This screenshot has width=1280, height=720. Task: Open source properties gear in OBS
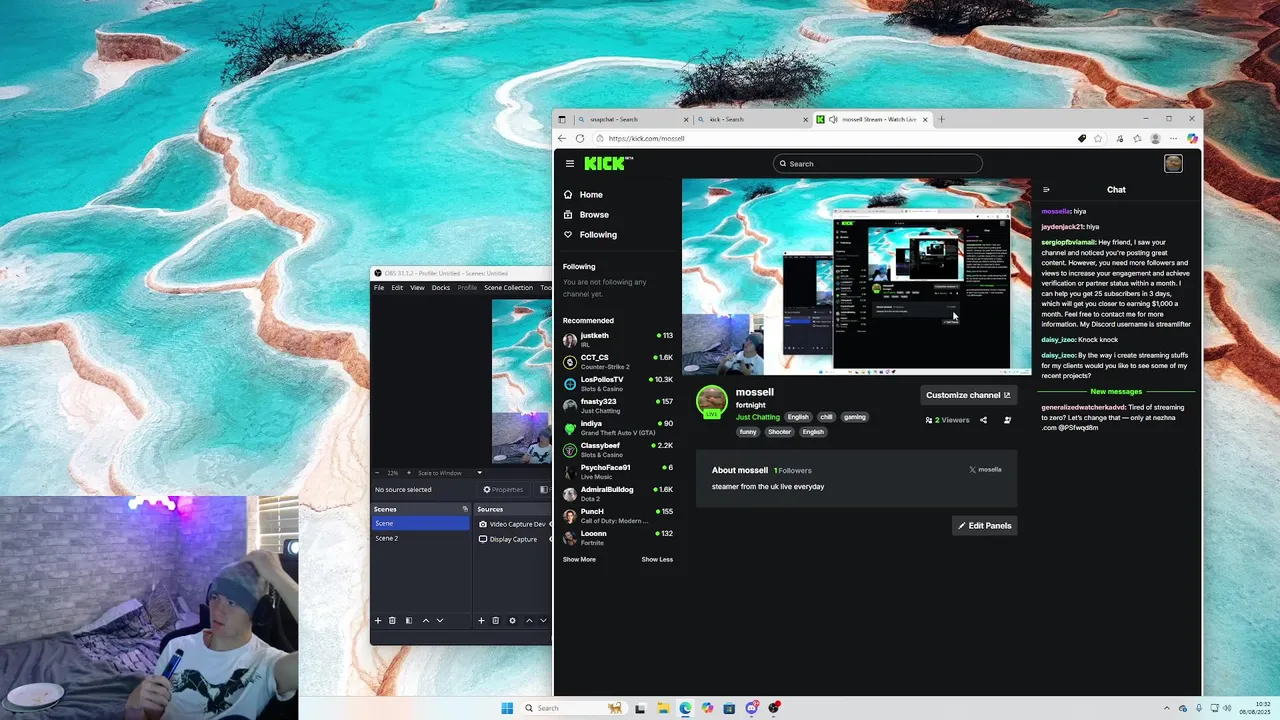point(512,620)
